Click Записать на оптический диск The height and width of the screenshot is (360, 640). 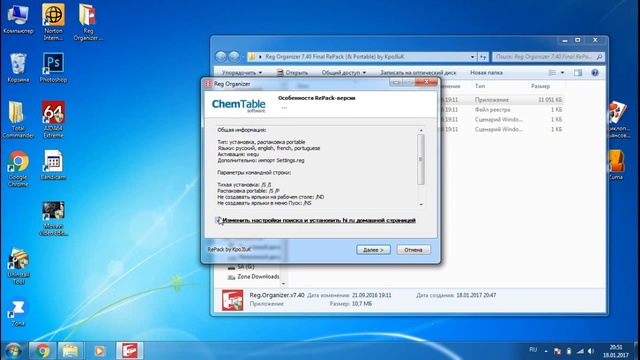click(x=418, y=73)
